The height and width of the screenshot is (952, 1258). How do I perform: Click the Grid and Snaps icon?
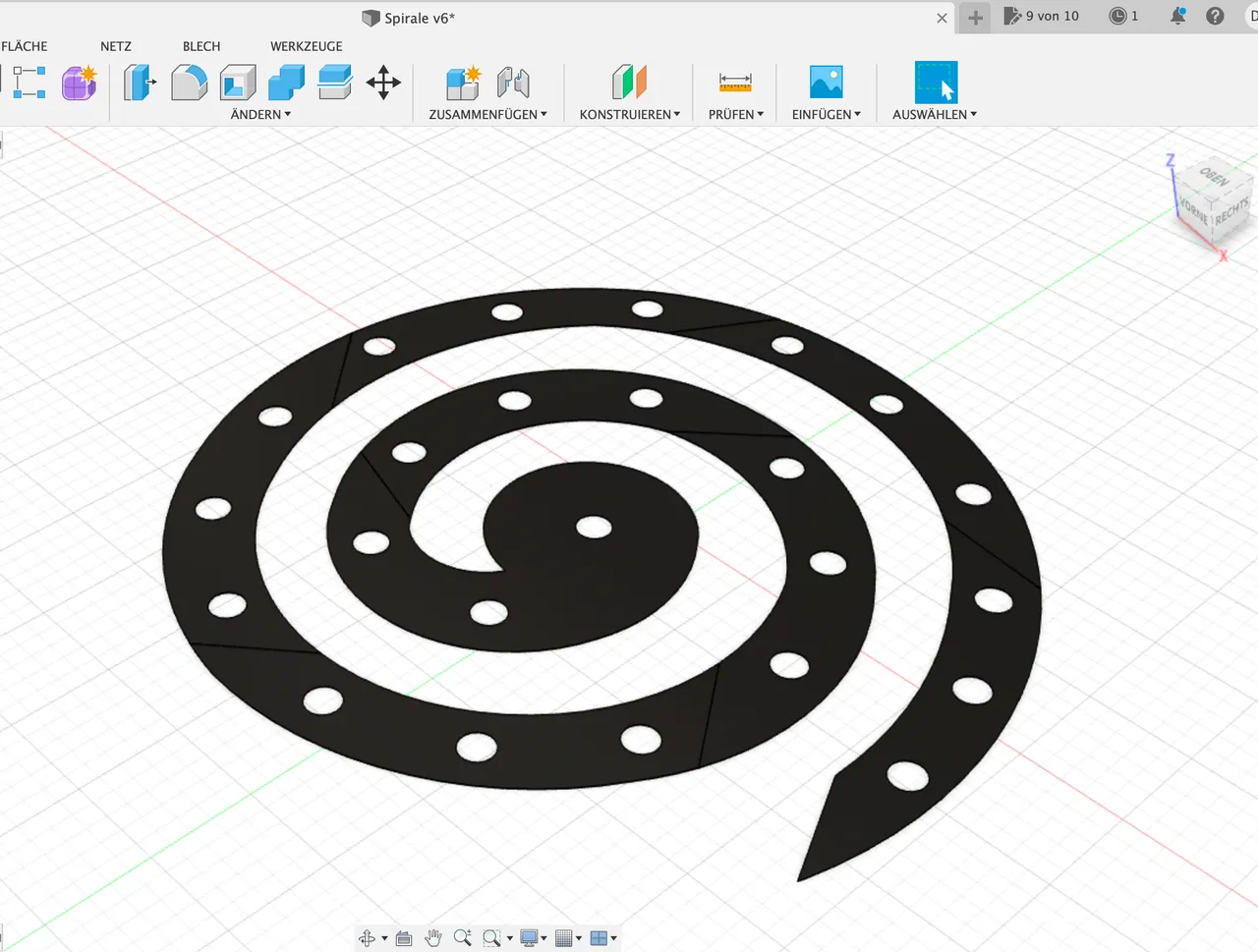pyautogui.click(x=564, y=938)
